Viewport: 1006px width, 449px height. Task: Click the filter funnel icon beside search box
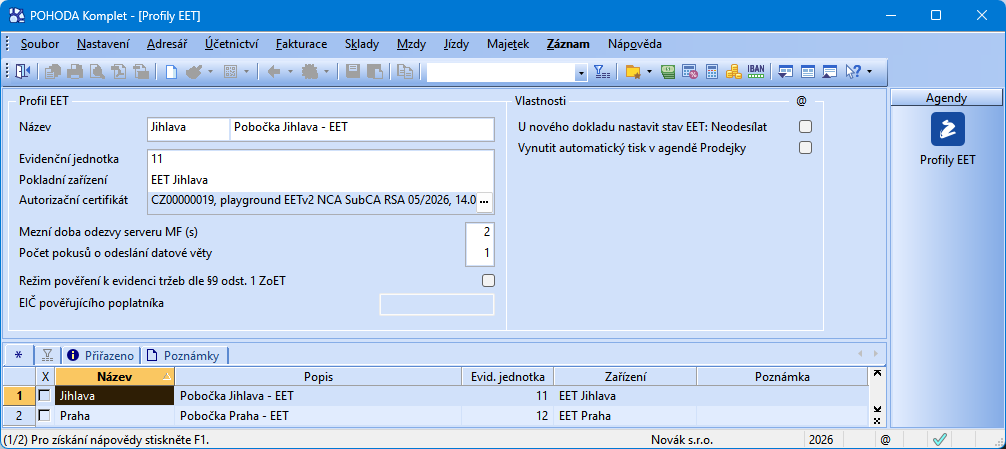[601, 71]
